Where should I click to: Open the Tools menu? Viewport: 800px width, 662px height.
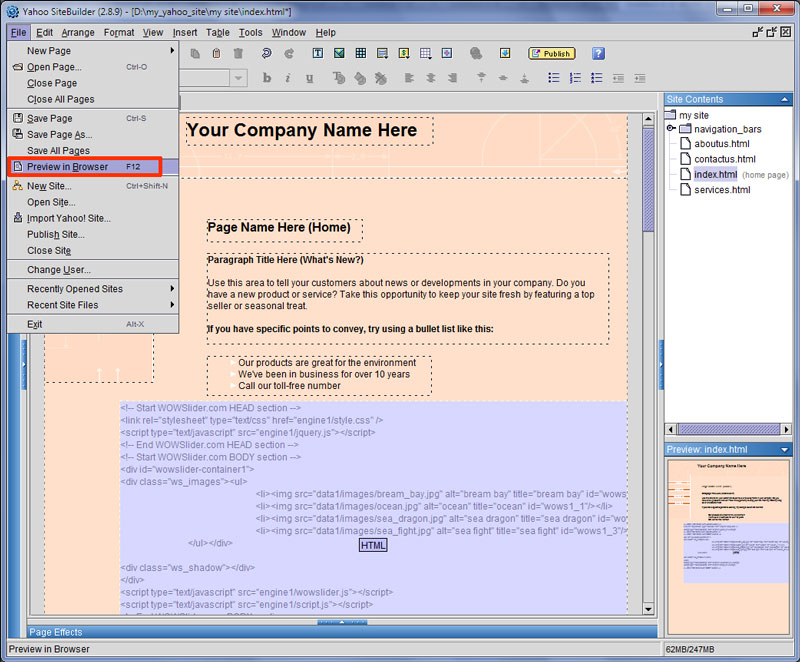click(251, 33)
